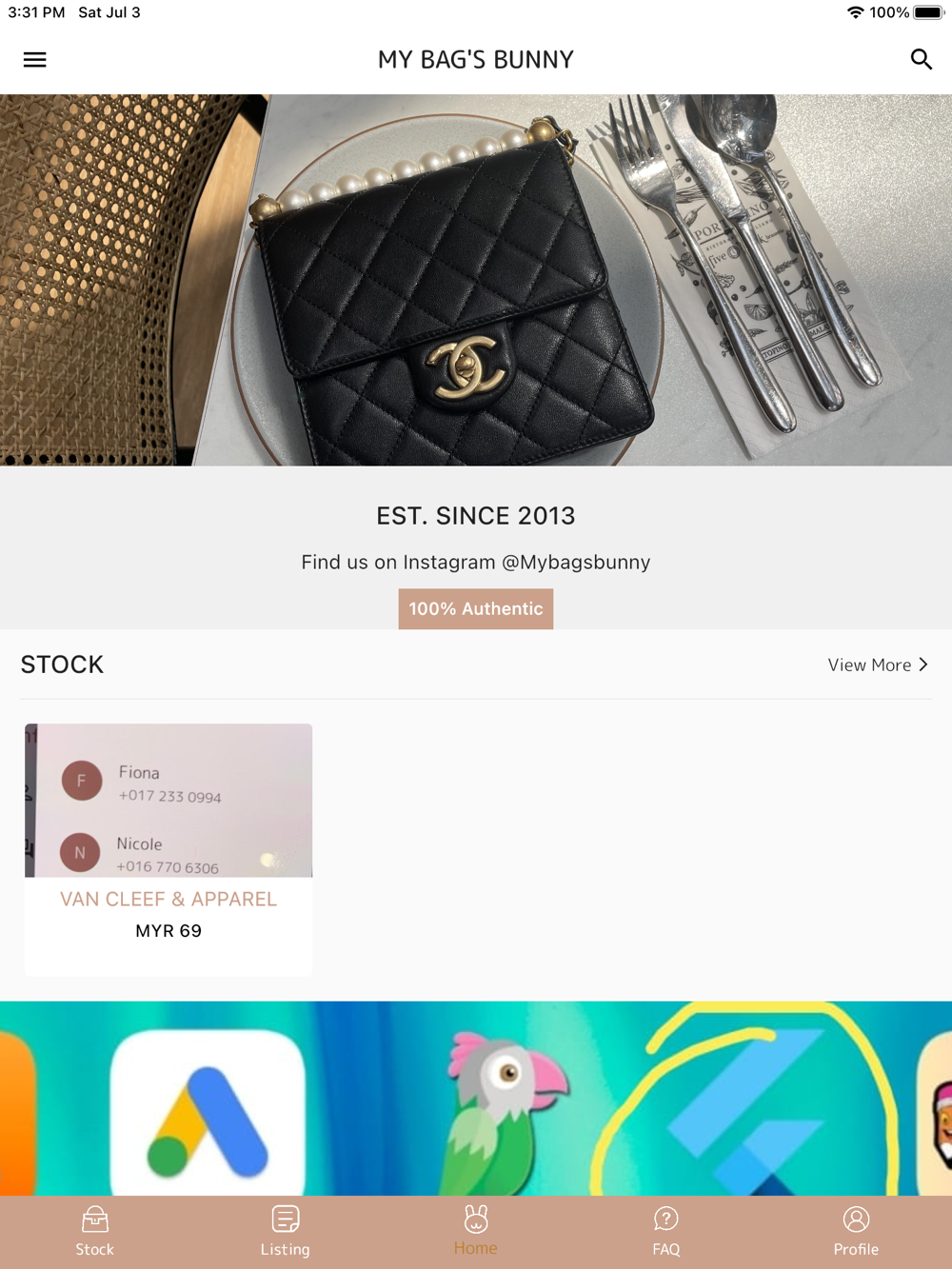
Task: Open the hamburger menu
Action: 34,60
